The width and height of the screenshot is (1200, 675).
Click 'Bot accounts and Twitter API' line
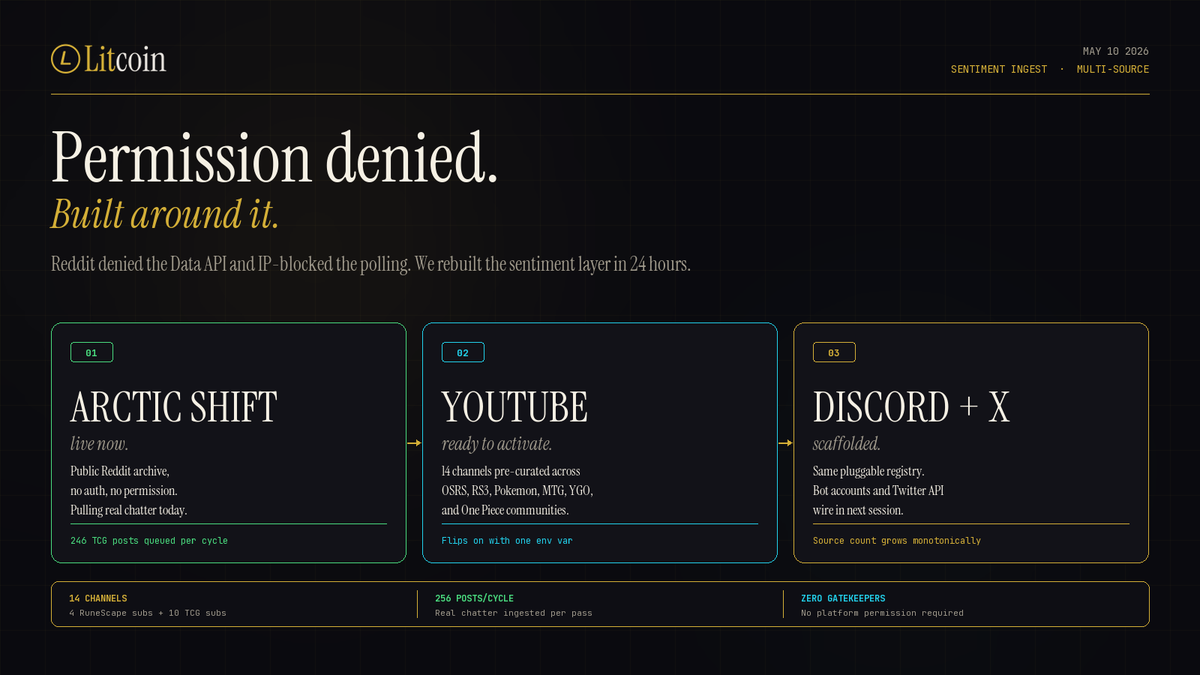[x=879, y=491]
